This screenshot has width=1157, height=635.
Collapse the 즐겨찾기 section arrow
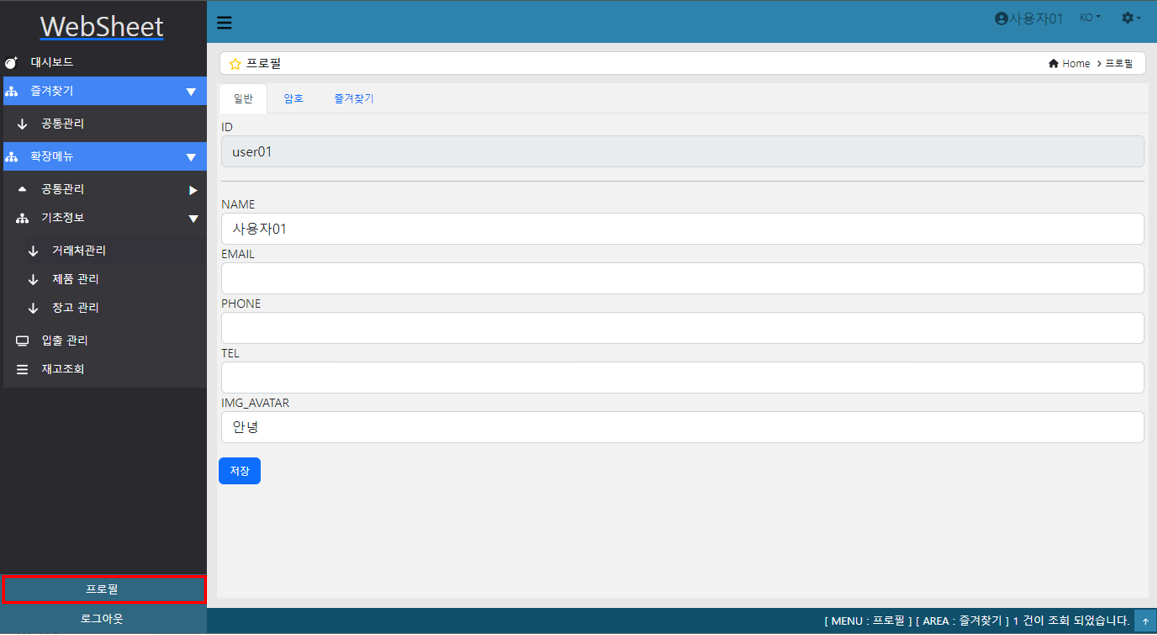tap(191, 92)
